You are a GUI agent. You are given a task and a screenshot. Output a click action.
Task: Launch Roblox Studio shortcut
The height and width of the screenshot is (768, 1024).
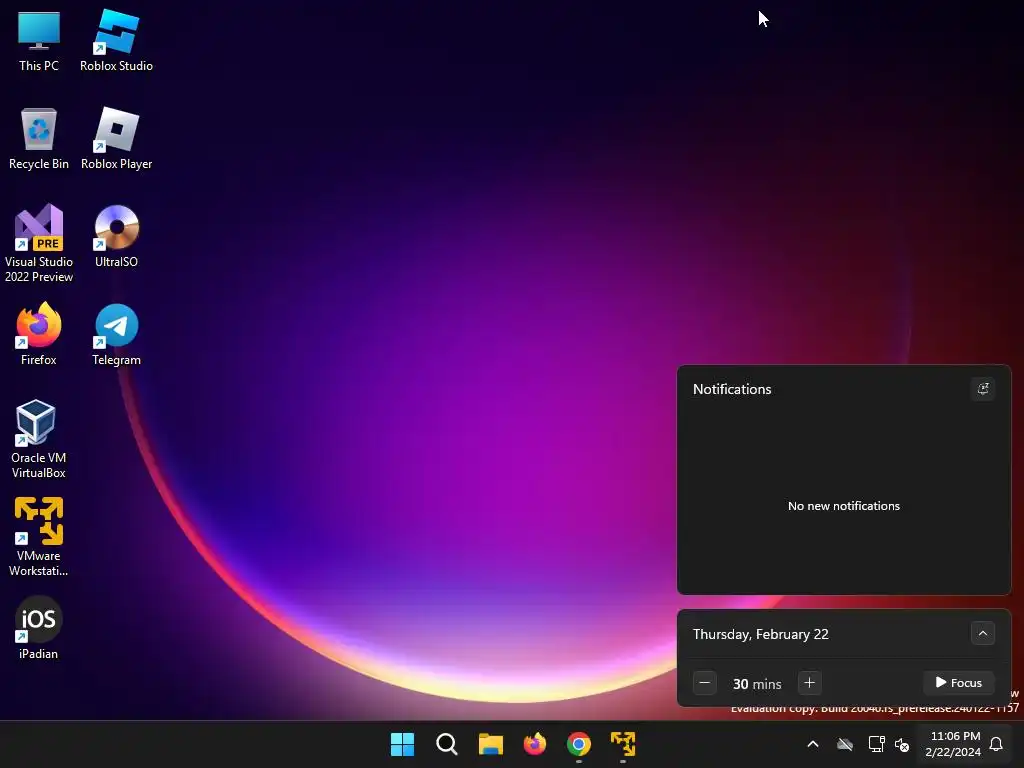point(116,40)
